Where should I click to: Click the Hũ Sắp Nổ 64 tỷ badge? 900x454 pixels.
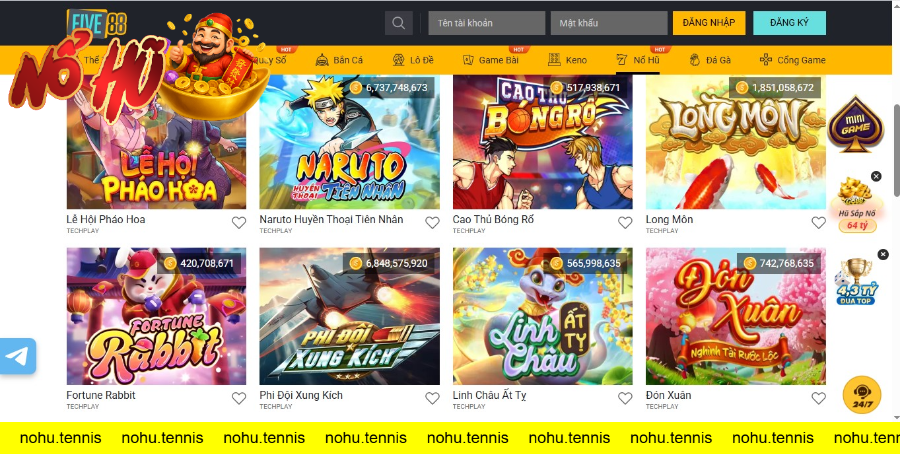point(856,205)
